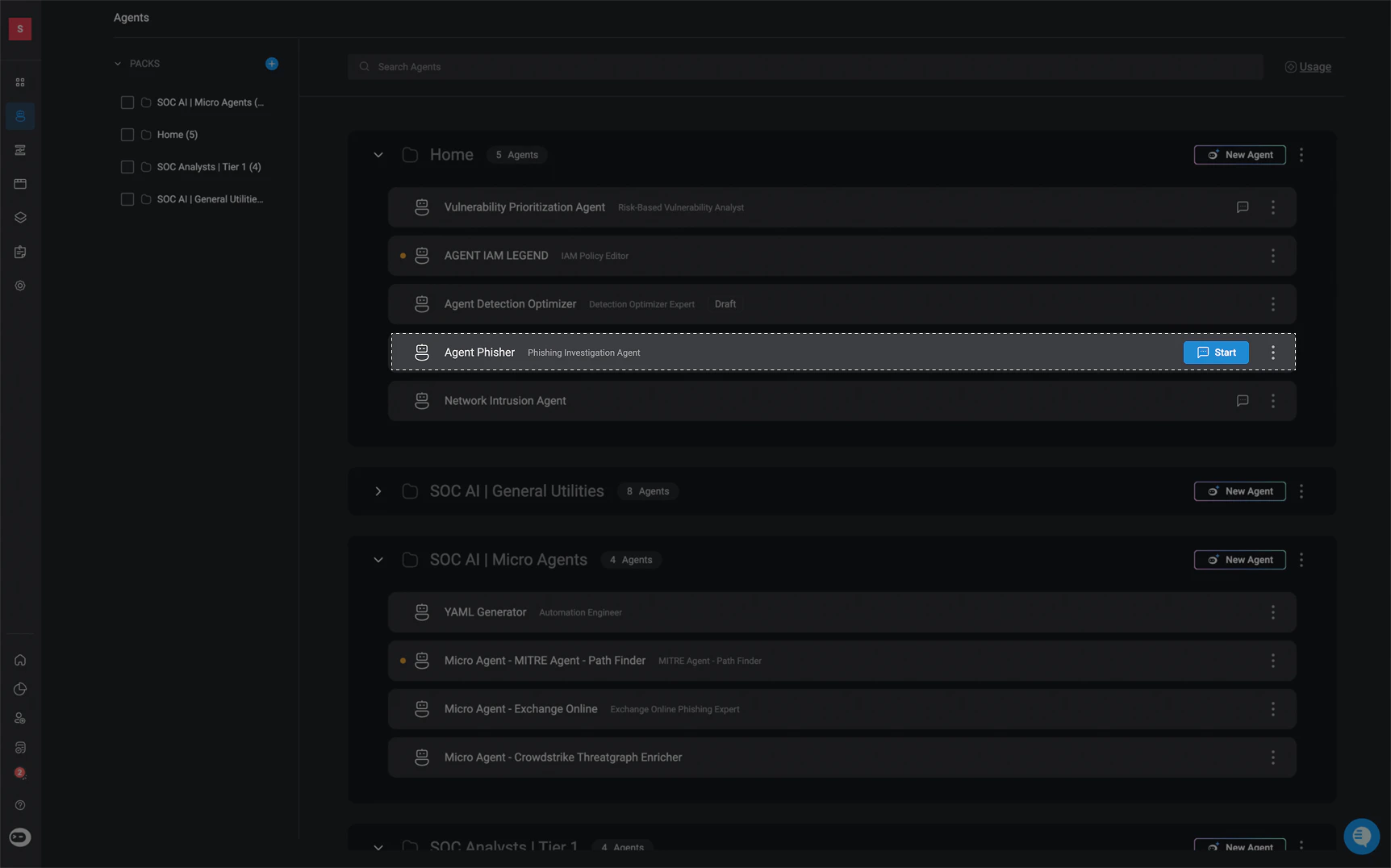
Task: Tick the SOC AI | Micro Agents pack checkbox
Action: [127, 102]
